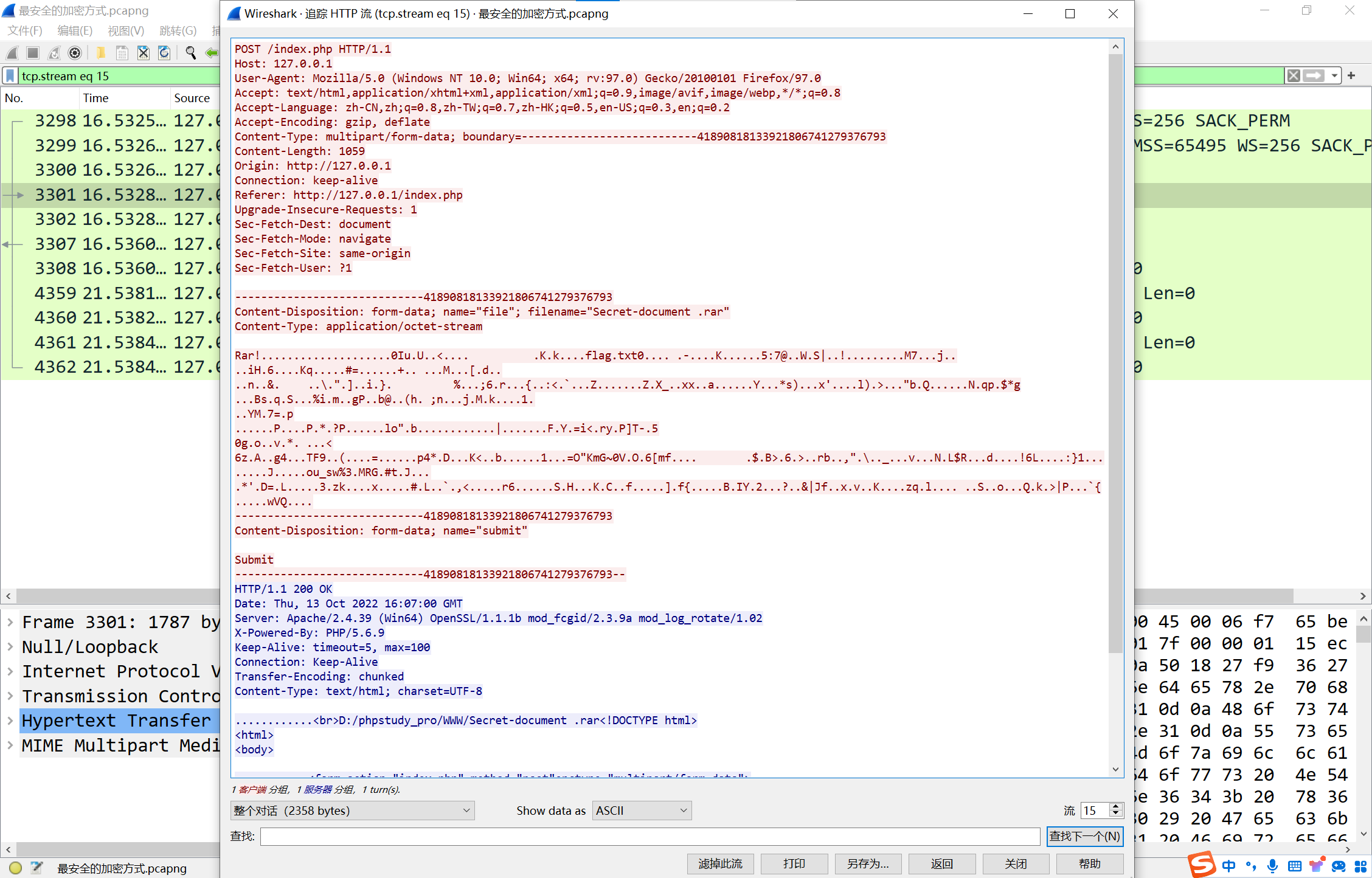Click the stop capture square icon

tap(33, 54)
